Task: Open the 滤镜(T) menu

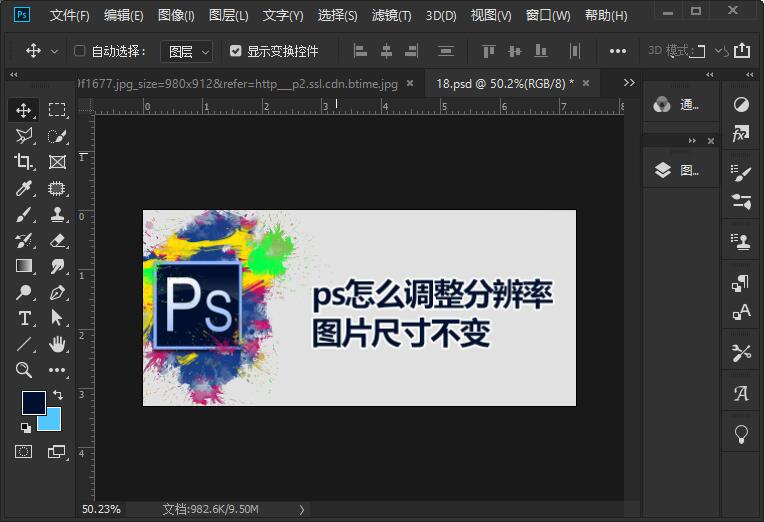Action: point(391,16)
